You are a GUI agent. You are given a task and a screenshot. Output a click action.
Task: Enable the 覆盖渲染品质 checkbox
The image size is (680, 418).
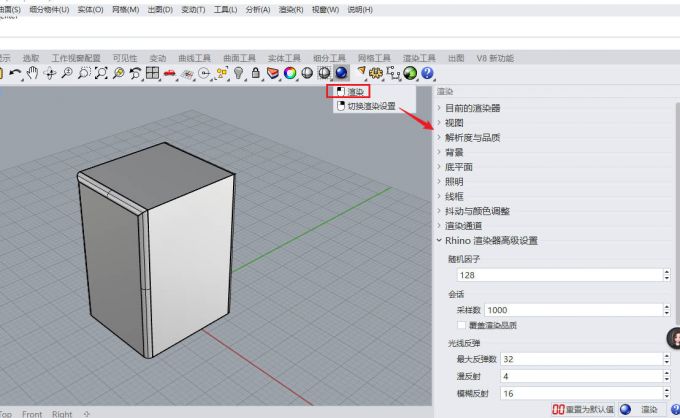461,325
